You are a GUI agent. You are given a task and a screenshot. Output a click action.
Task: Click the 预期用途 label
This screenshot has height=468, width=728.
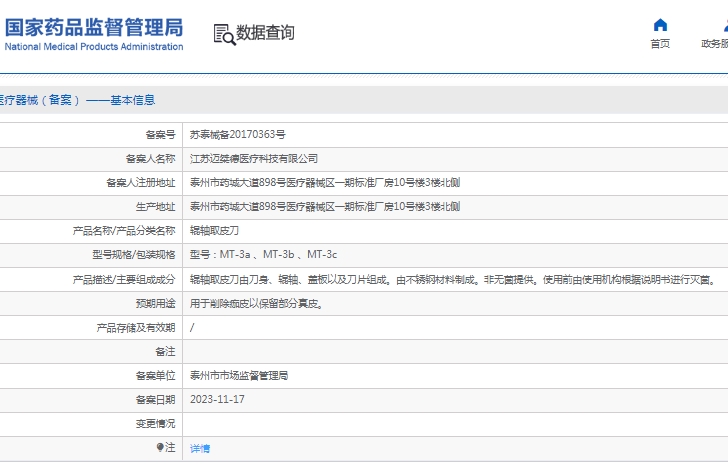(156, 304)
